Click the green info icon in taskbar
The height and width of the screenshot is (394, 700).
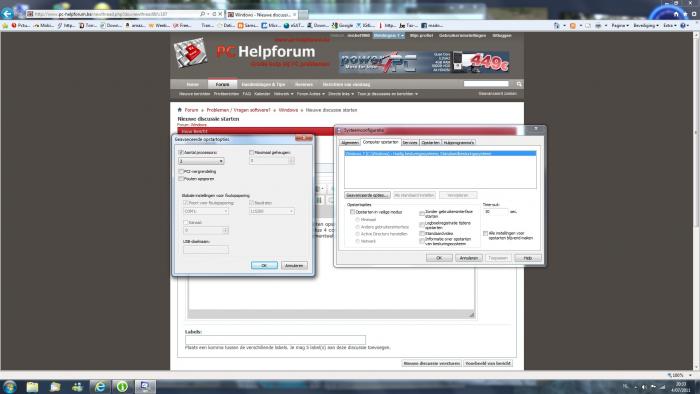pos(122,386)
